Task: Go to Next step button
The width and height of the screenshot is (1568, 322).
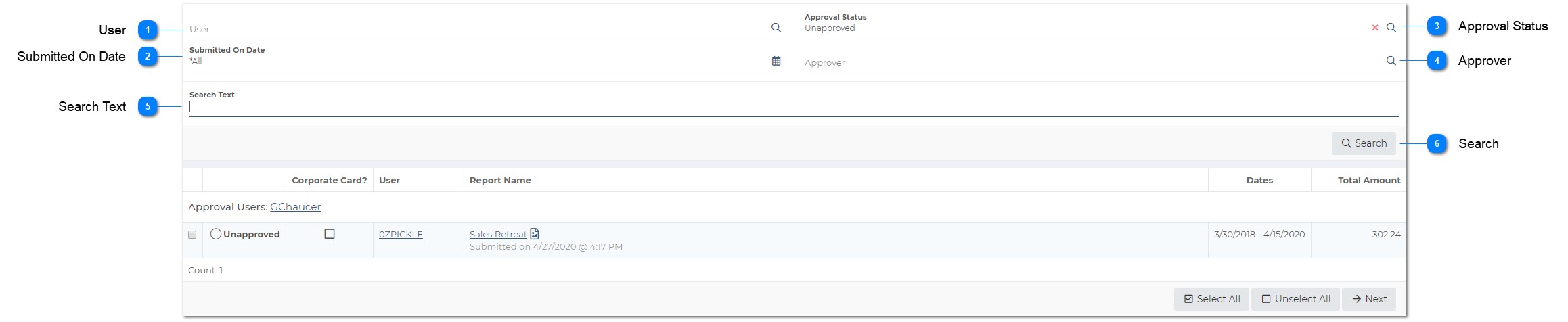Action: click(x=1368, y=299)
